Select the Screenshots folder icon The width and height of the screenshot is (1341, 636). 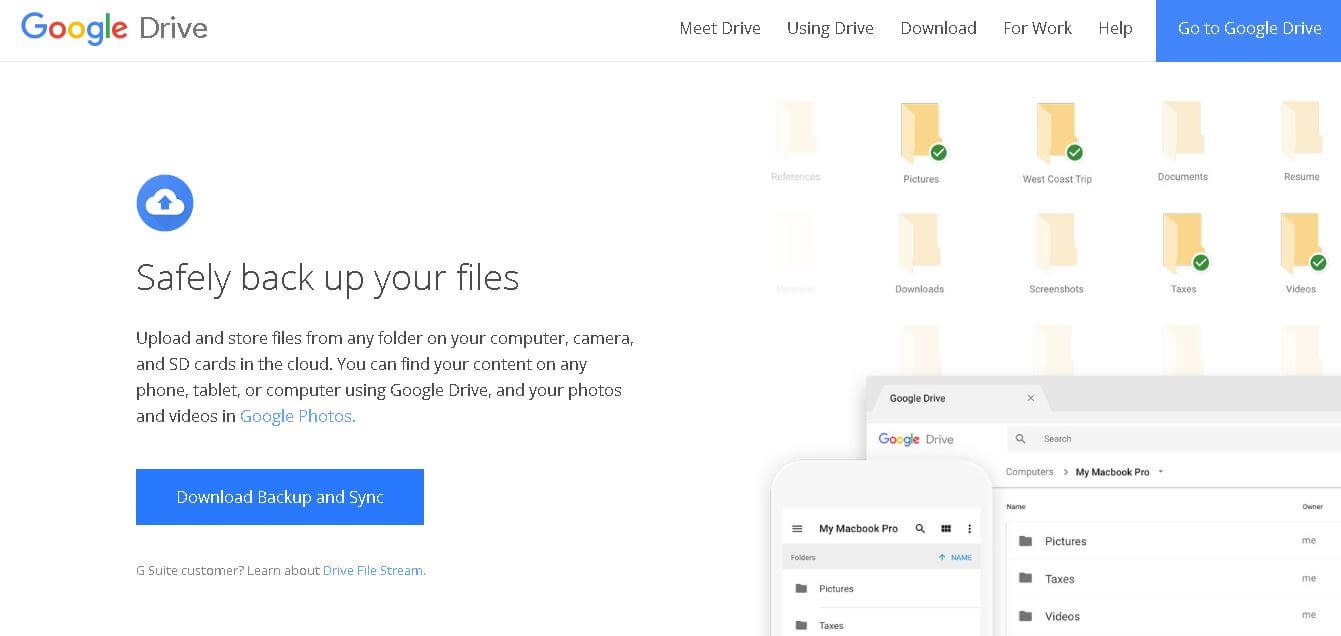[x=1056, y=243]
